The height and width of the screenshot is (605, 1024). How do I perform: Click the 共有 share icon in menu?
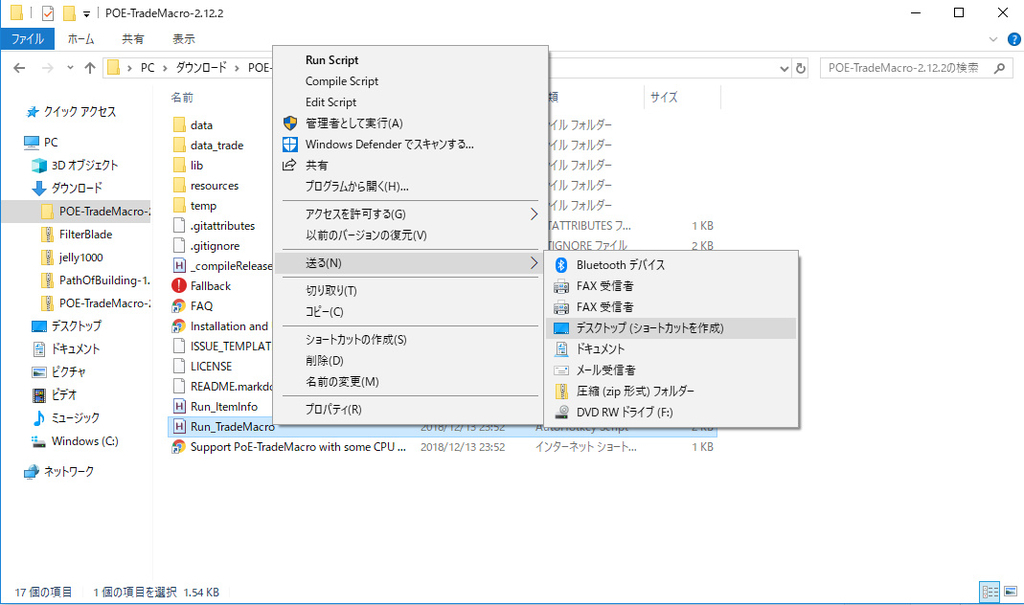(x=289, y=165)
